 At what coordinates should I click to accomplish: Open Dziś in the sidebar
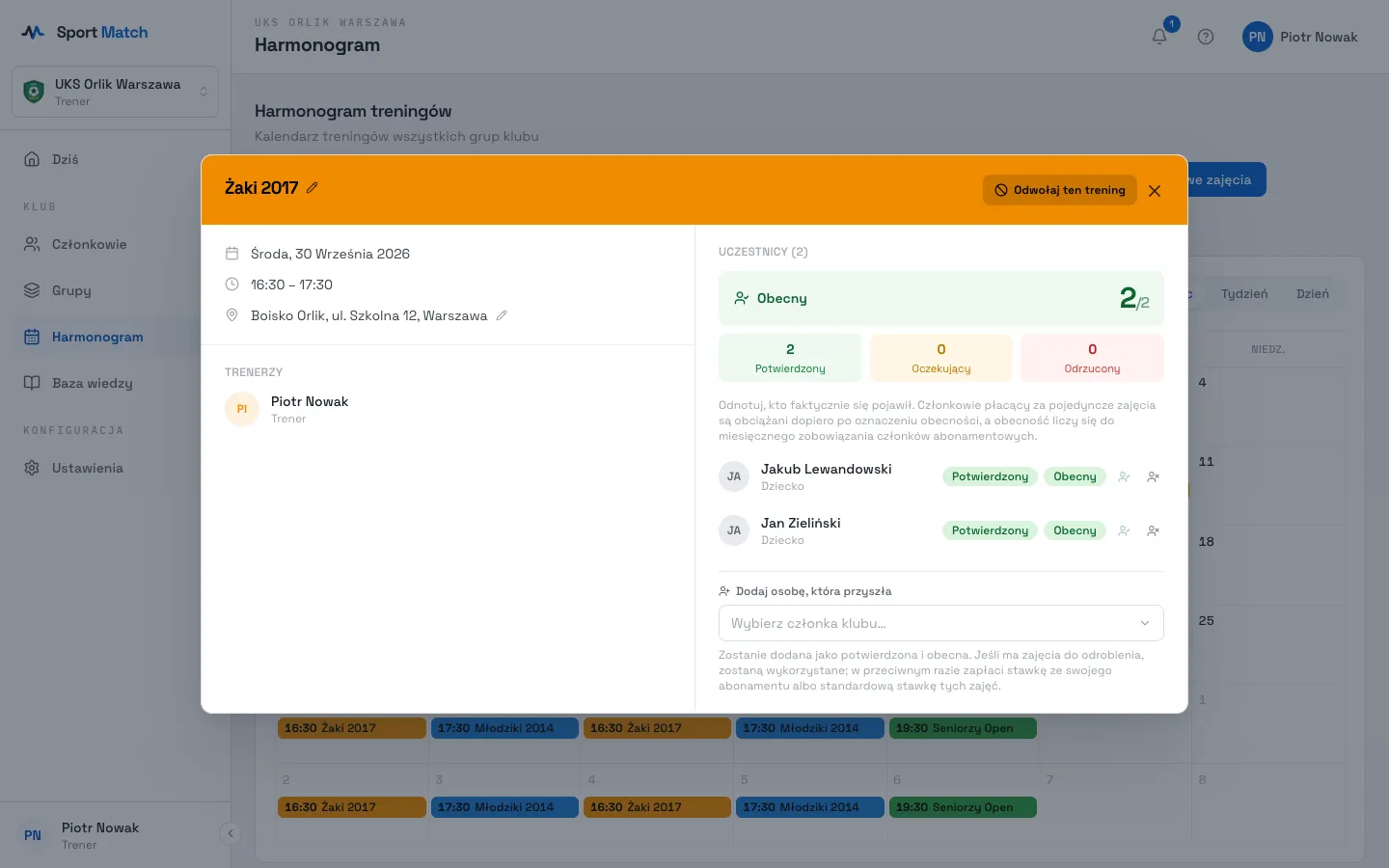point(116,159)
